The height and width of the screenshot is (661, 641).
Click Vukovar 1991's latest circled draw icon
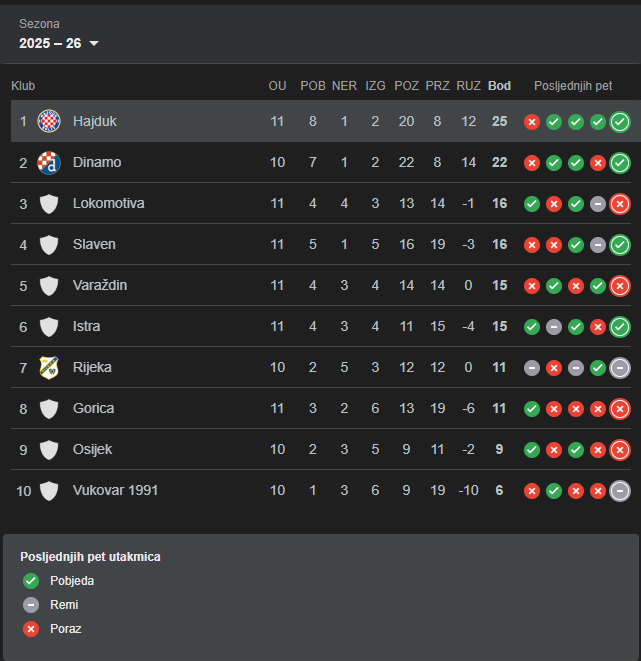tap(620, 491)
